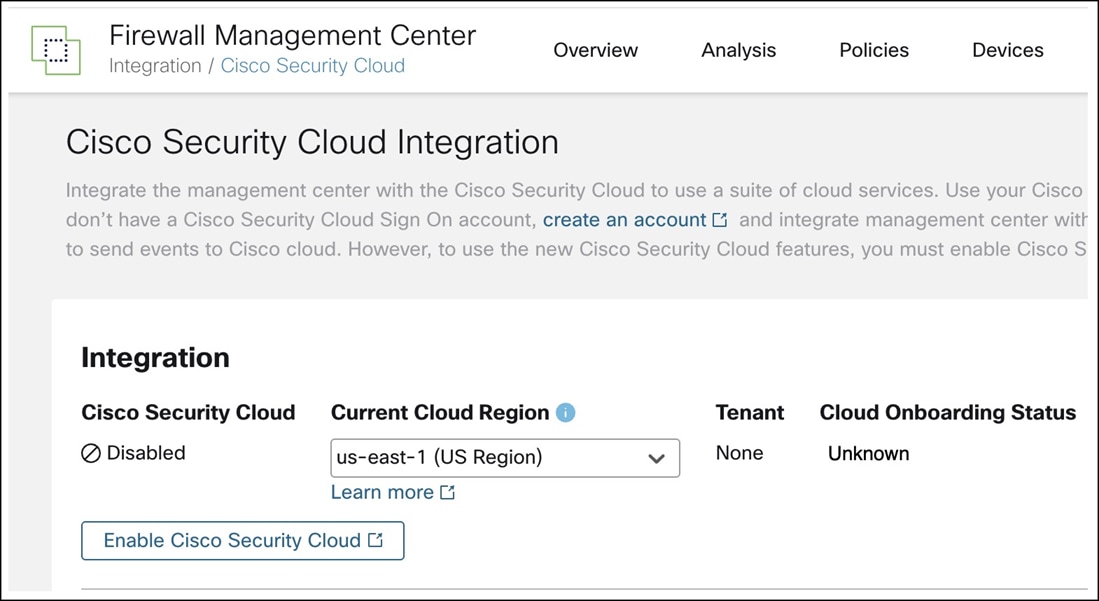Open the create an account link
The width and height of the screenshot is (1099, 601).
tap(627, 219)
